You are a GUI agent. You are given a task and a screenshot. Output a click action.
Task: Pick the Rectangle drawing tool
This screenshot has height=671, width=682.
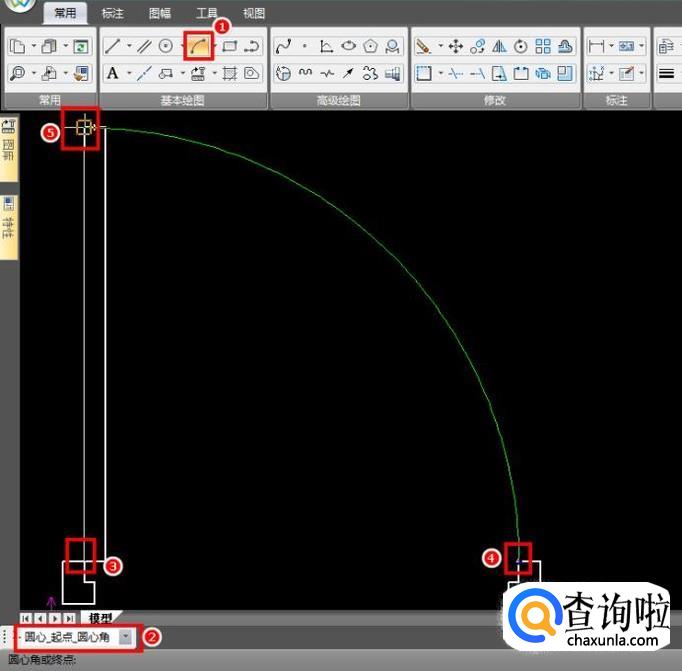pyautogui.click(x=229, y=46)
